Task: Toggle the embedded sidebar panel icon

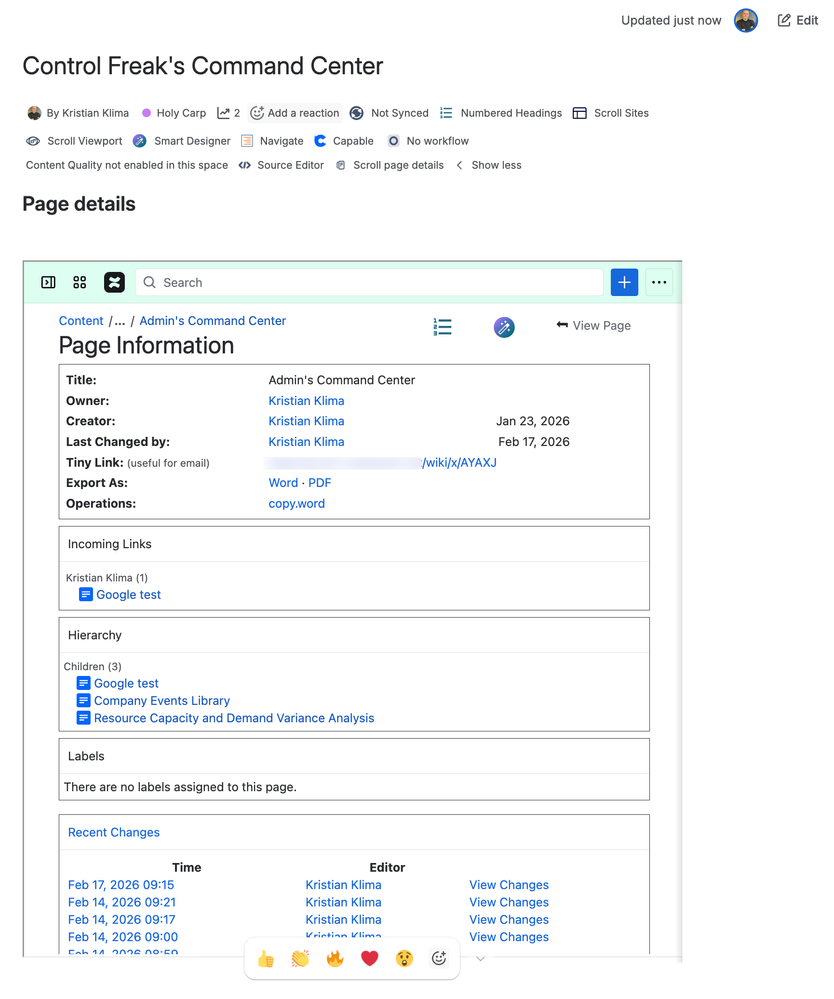Action: coord(48,282)
